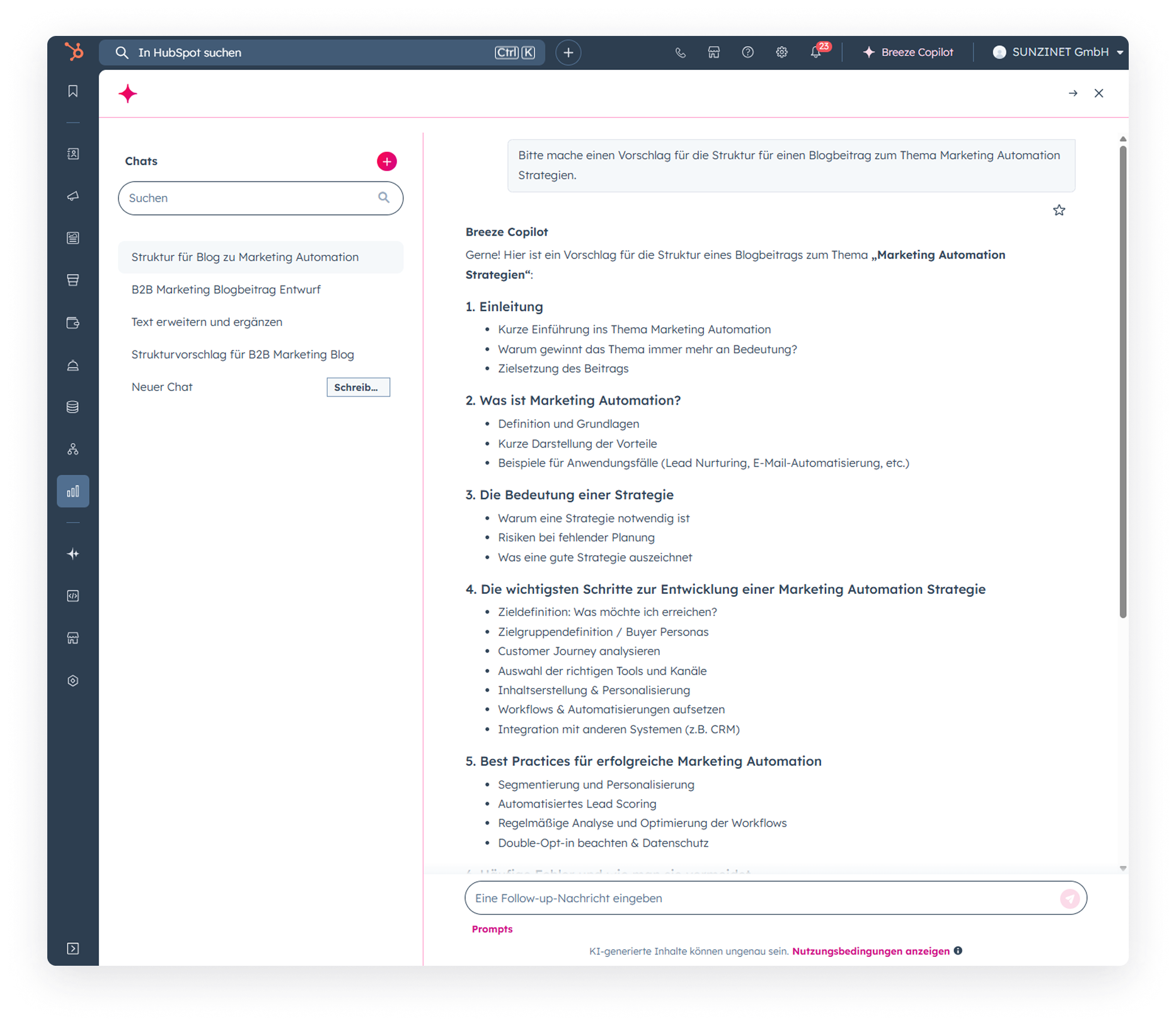Open the Marketing megaphone sidebar icon
The height and width of the screenshot is (1025, 1176).
pos(73,196)
